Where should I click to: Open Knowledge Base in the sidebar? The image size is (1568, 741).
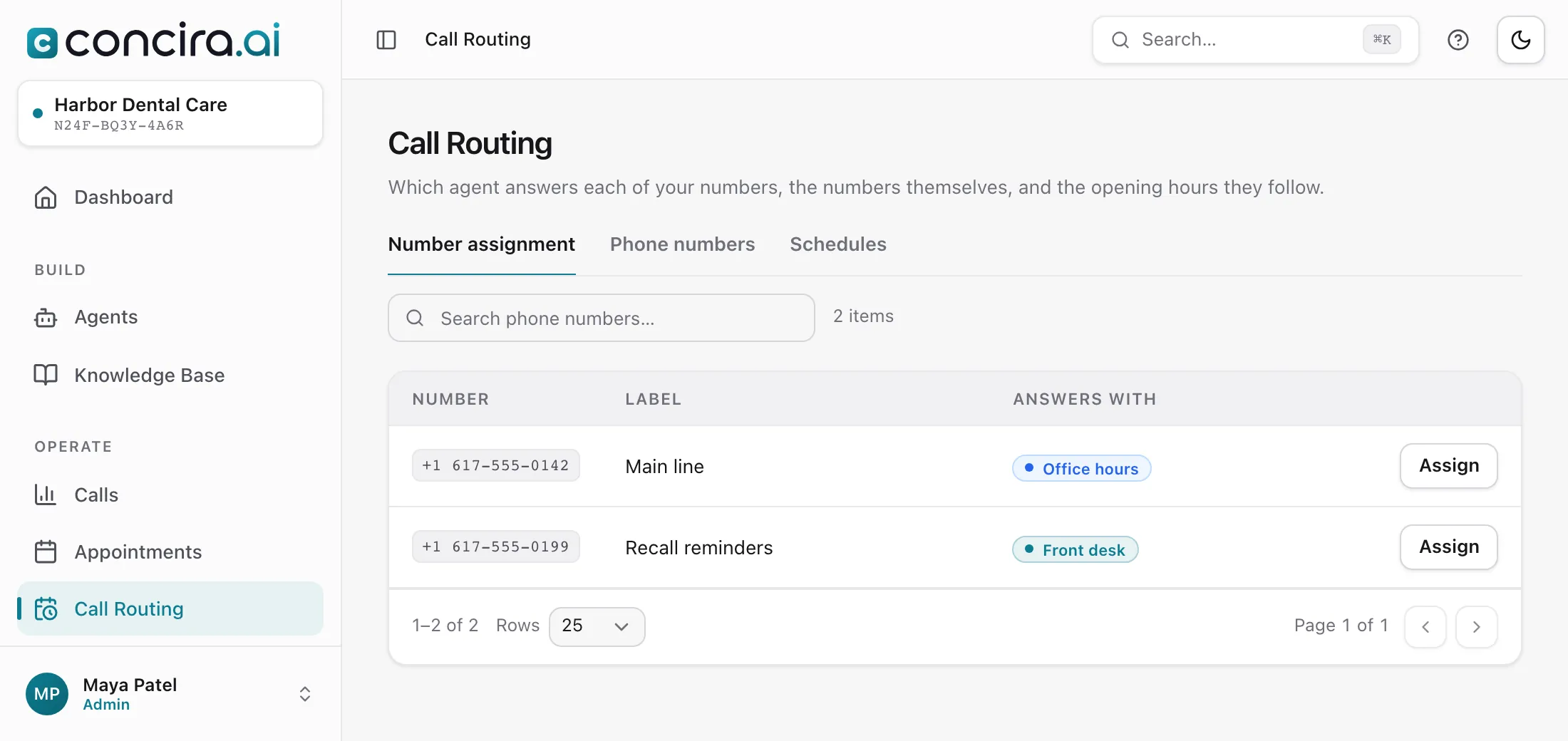point(170,375)
